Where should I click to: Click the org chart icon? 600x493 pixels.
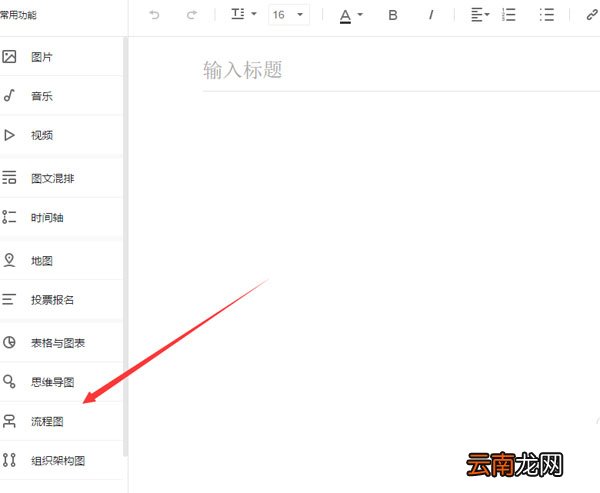(x=9, y=460)
